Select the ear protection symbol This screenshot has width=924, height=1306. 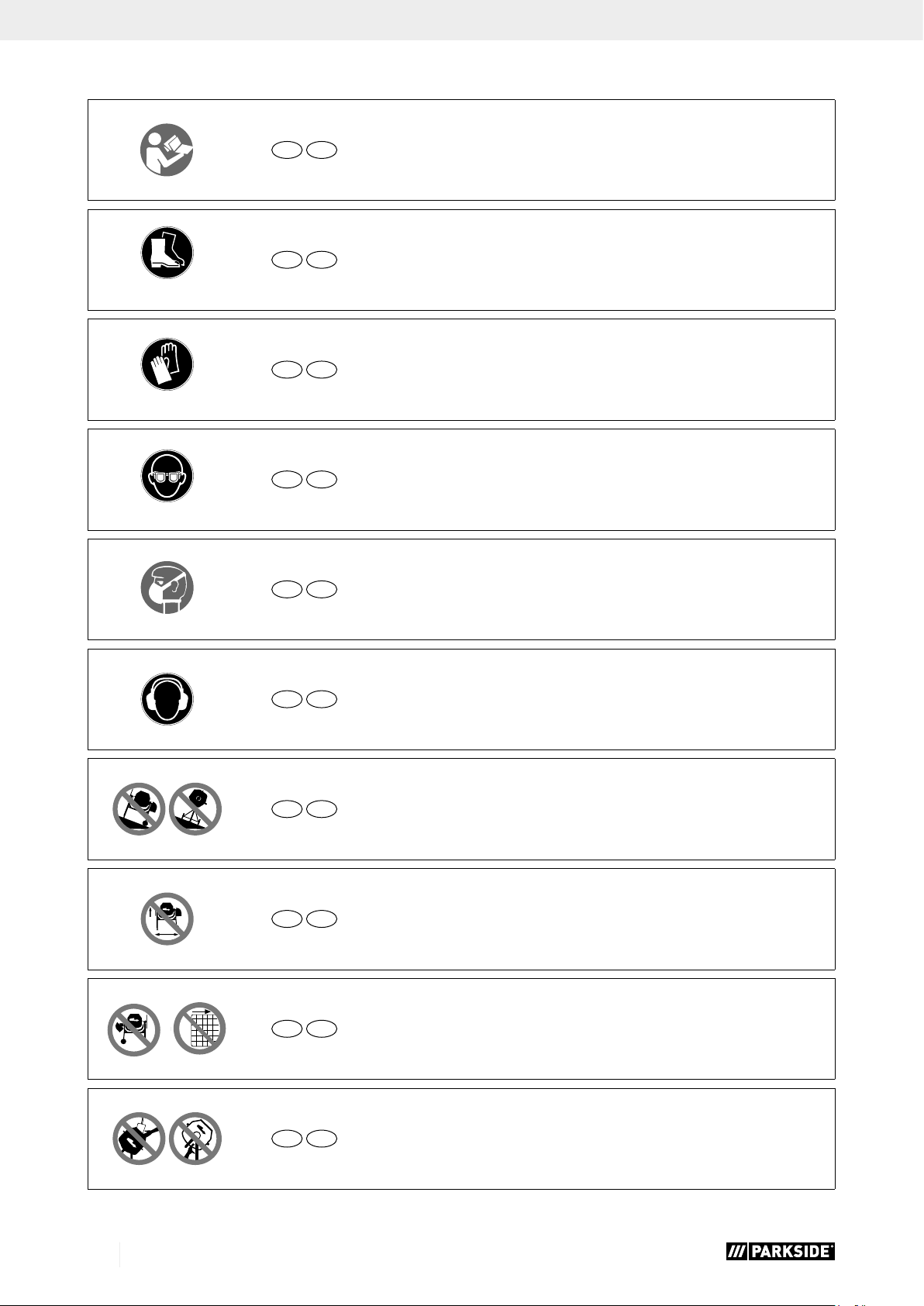(167, 698)
